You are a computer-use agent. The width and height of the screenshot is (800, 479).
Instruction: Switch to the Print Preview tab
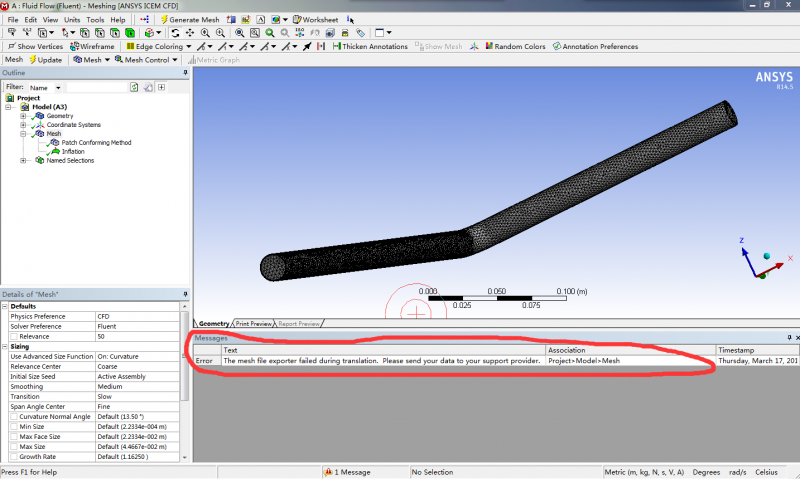click(253, 323)
